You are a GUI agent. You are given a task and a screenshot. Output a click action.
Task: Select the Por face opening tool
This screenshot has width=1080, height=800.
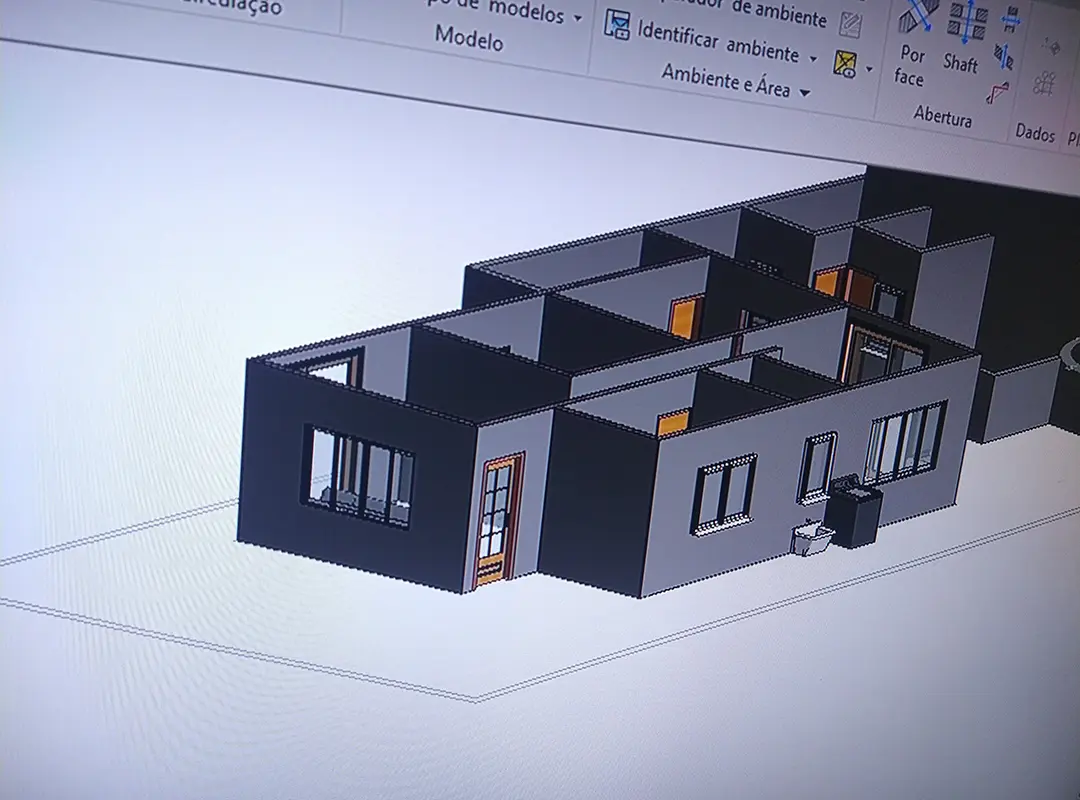click(912, 45)
